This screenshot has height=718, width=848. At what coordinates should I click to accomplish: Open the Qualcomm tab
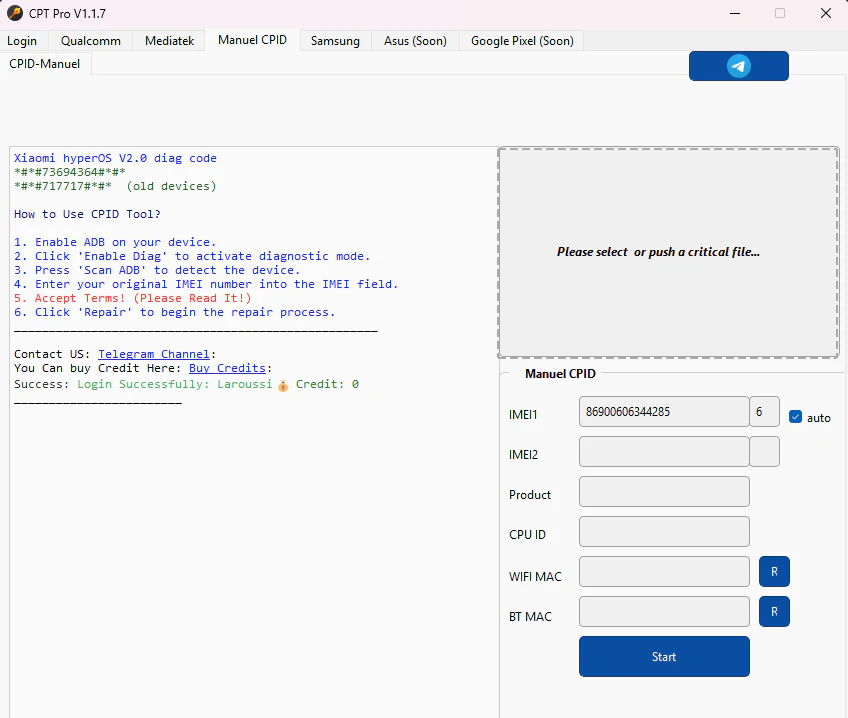tap(91, 41)
